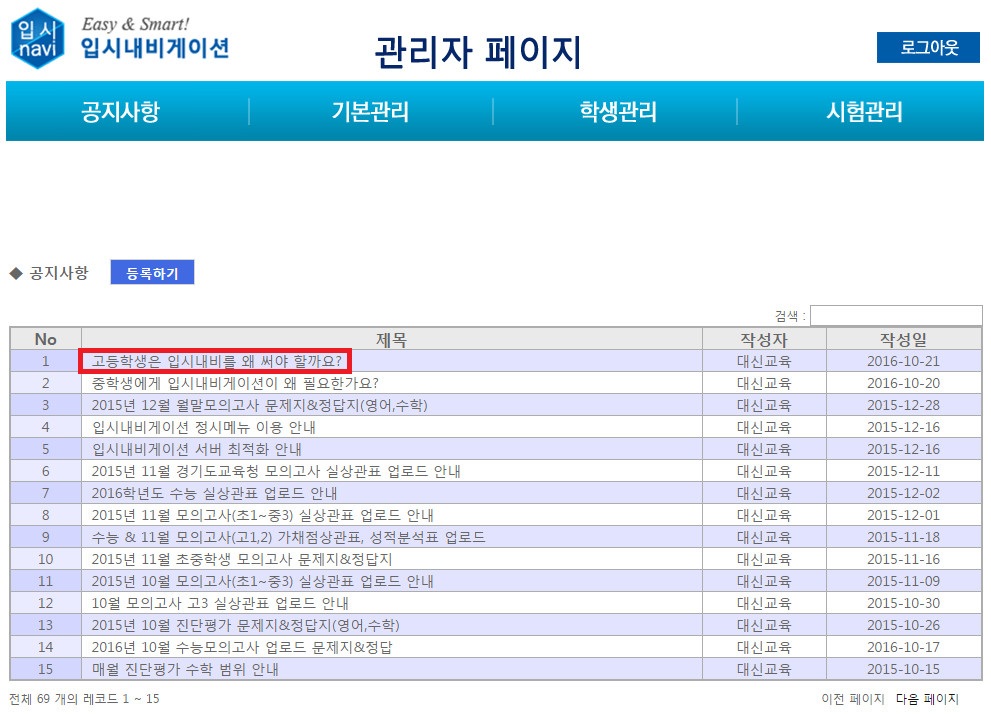Viewport: 991px width, 714px height.
Task: Open 2016년 10월 수능모의고사 업로드 notice
Action: tap(242, 648)
